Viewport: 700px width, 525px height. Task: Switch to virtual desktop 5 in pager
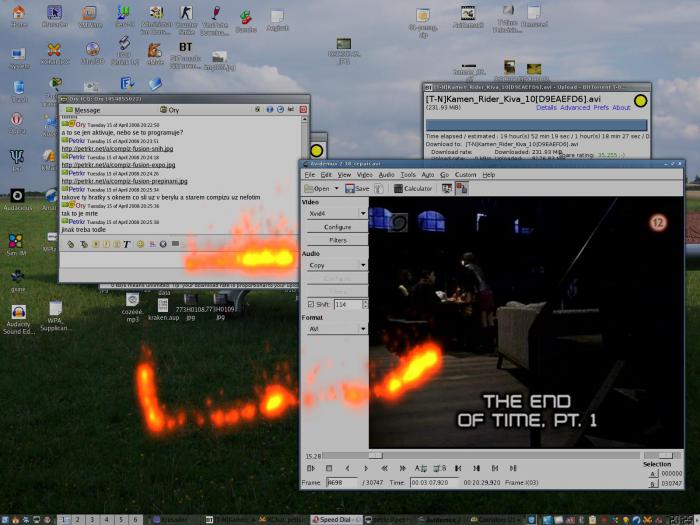[x=121, y=520]
